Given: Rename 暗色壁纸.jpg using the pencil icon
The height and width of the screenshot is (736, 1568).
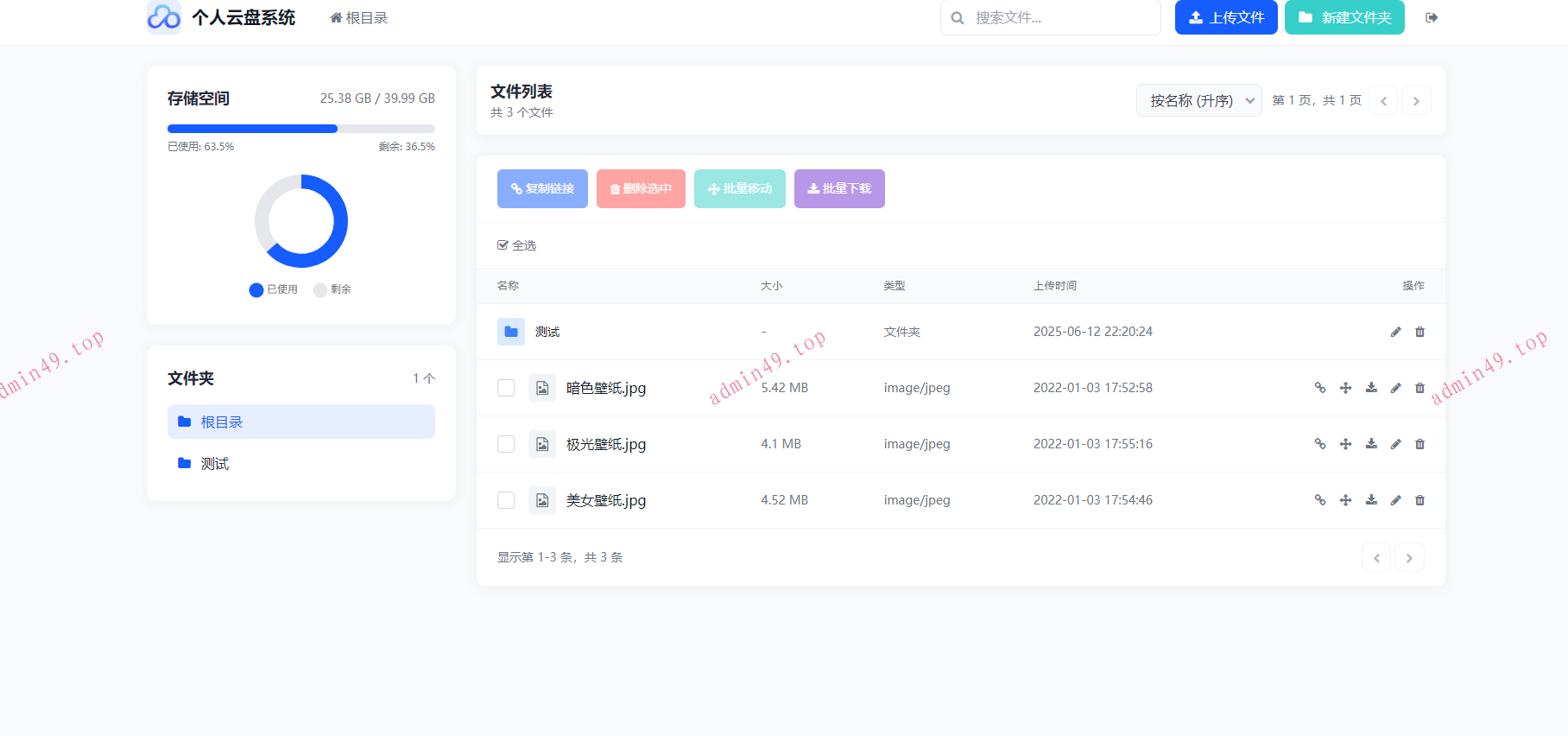Looking at the screenshot, I should coord(1396,388).
